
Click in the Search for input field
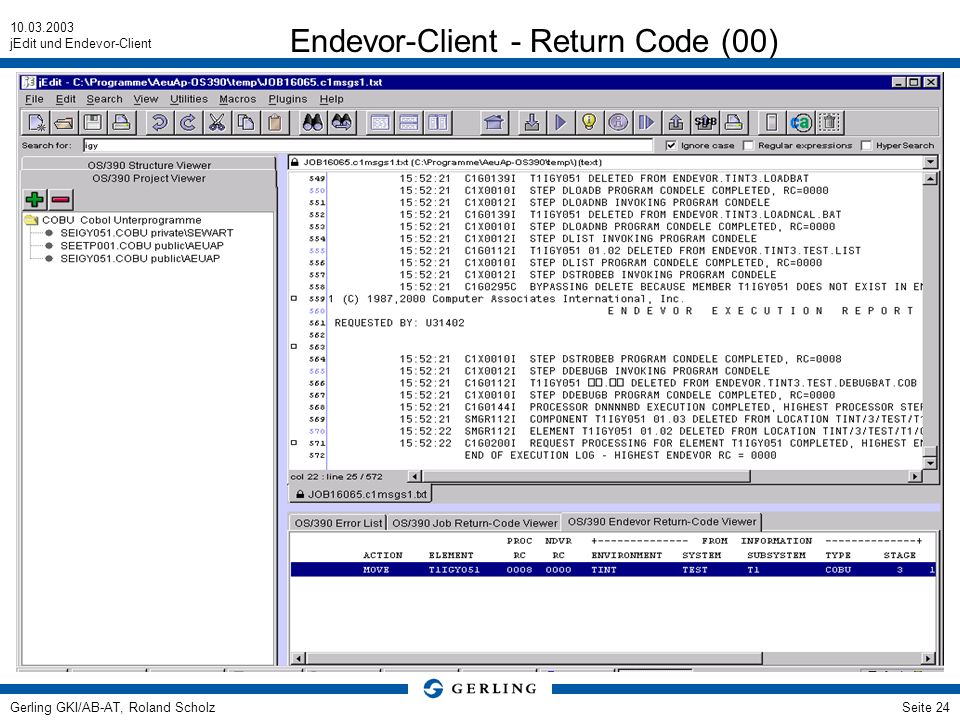pyautogui.click(x=367, y=145)
